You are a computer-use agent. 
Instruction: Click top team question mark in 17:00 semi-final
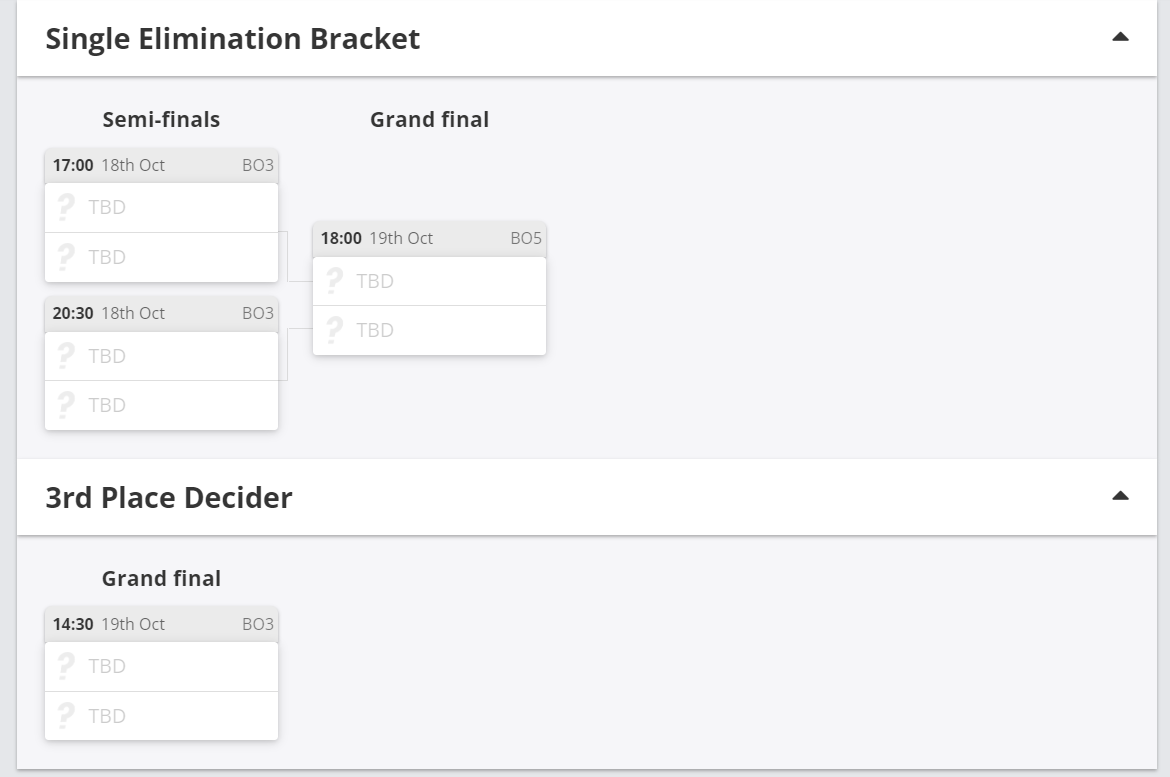(66, 207)
